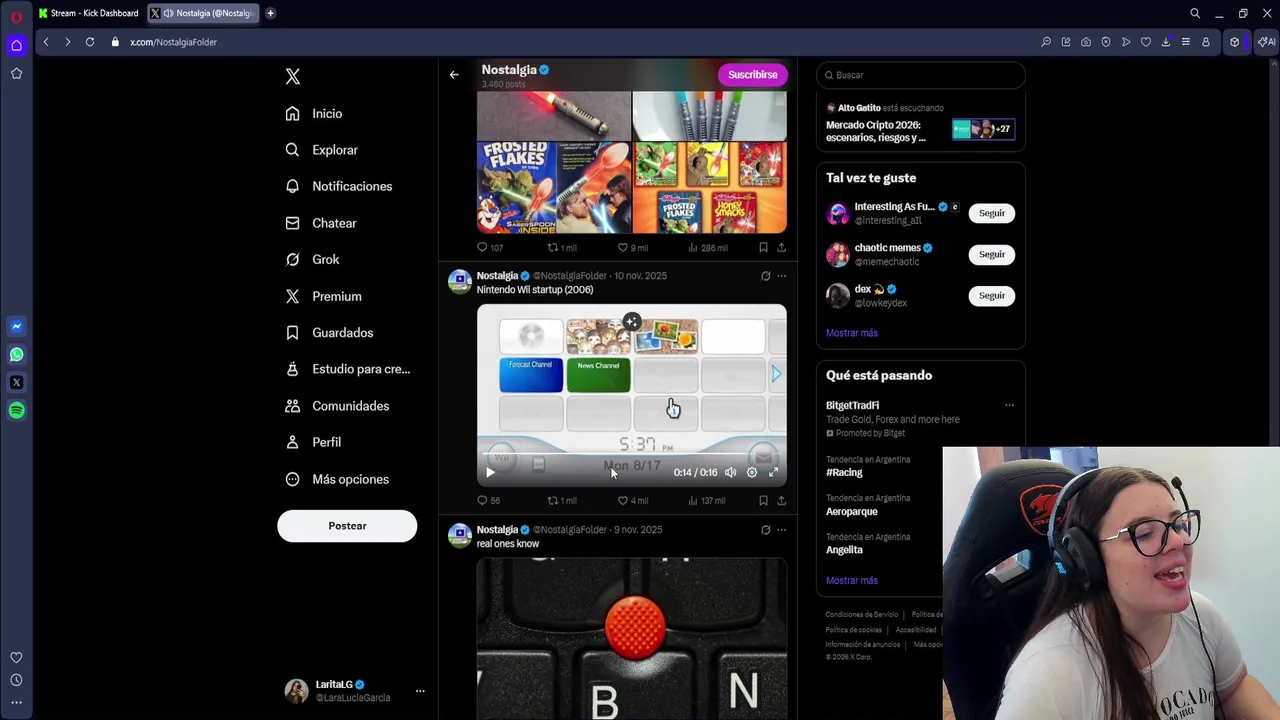Open the Frosted Flakes cereal box image
Image resolution: width=1280 pixels, height=720 pixels.
point(553,187)
